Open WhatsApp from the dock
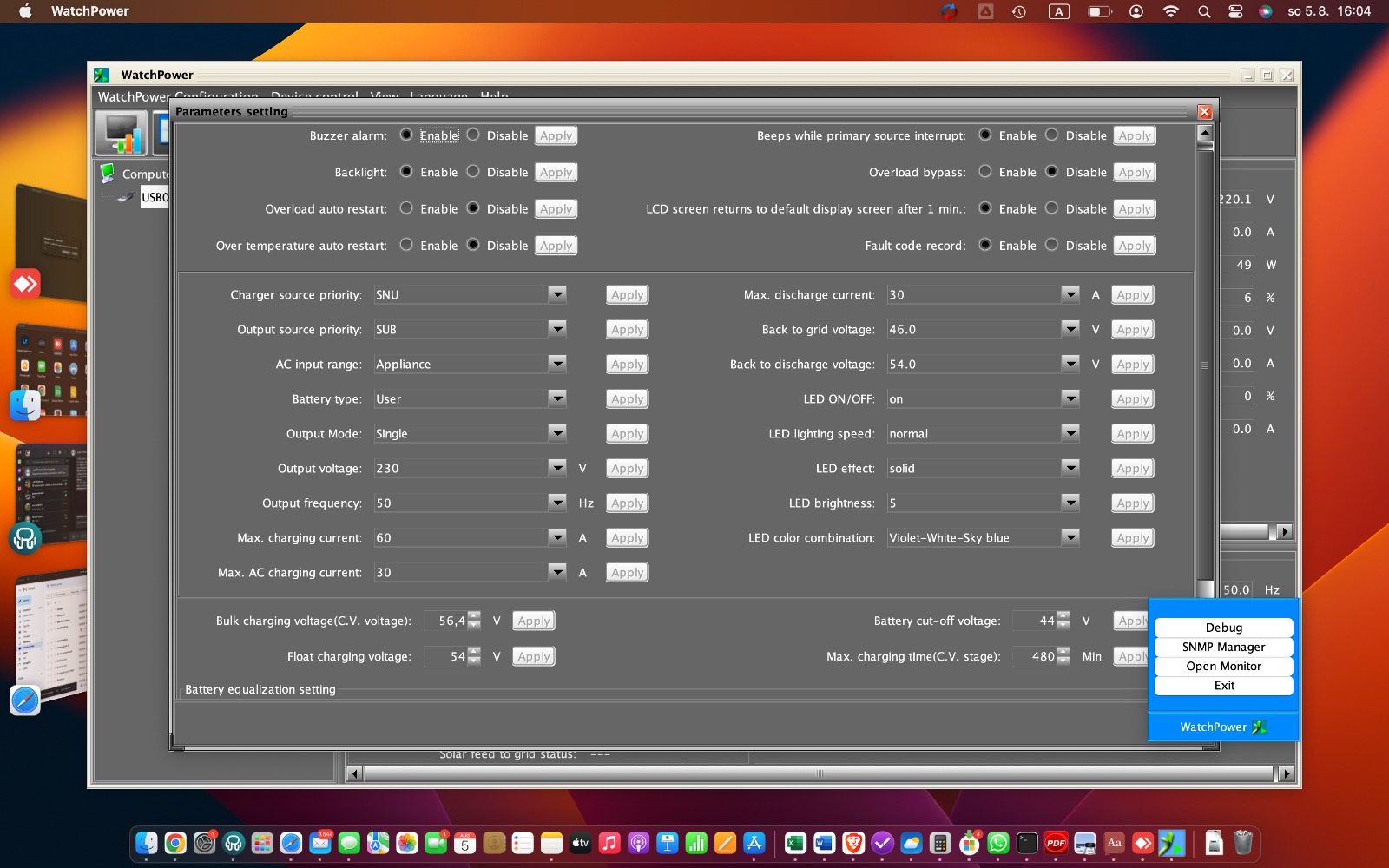Viewport: 1389px width, 868px height. (998, 843)
